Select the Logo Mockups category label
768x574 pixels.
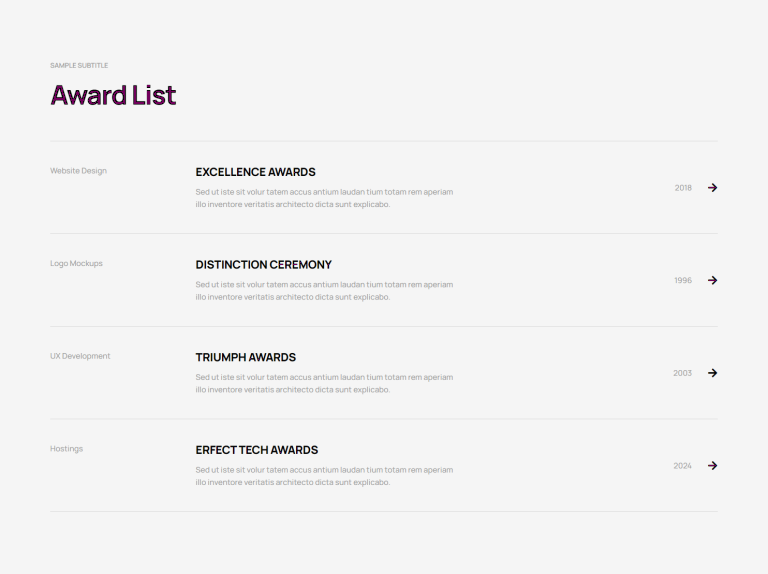76,263
